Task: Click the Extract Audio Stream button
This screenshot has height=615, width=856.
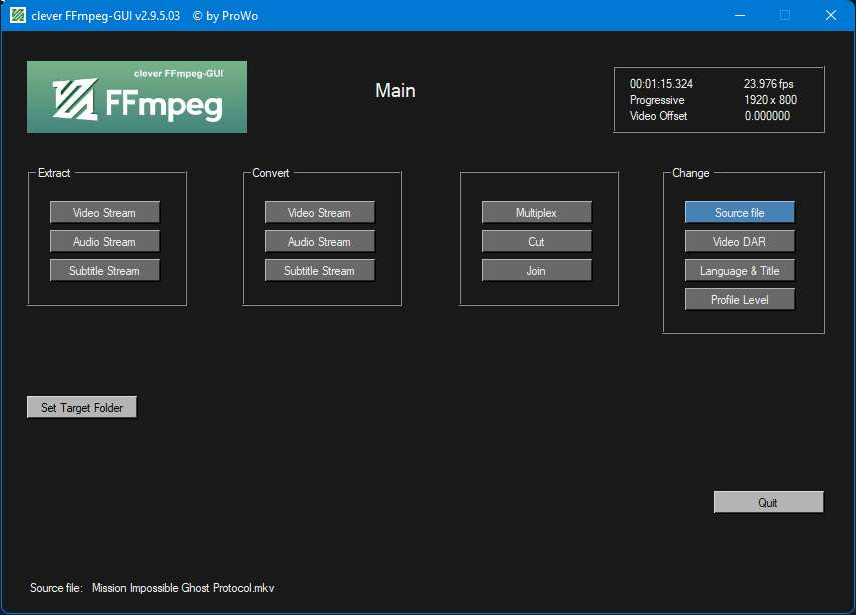Action: click(x=104, y=241)
